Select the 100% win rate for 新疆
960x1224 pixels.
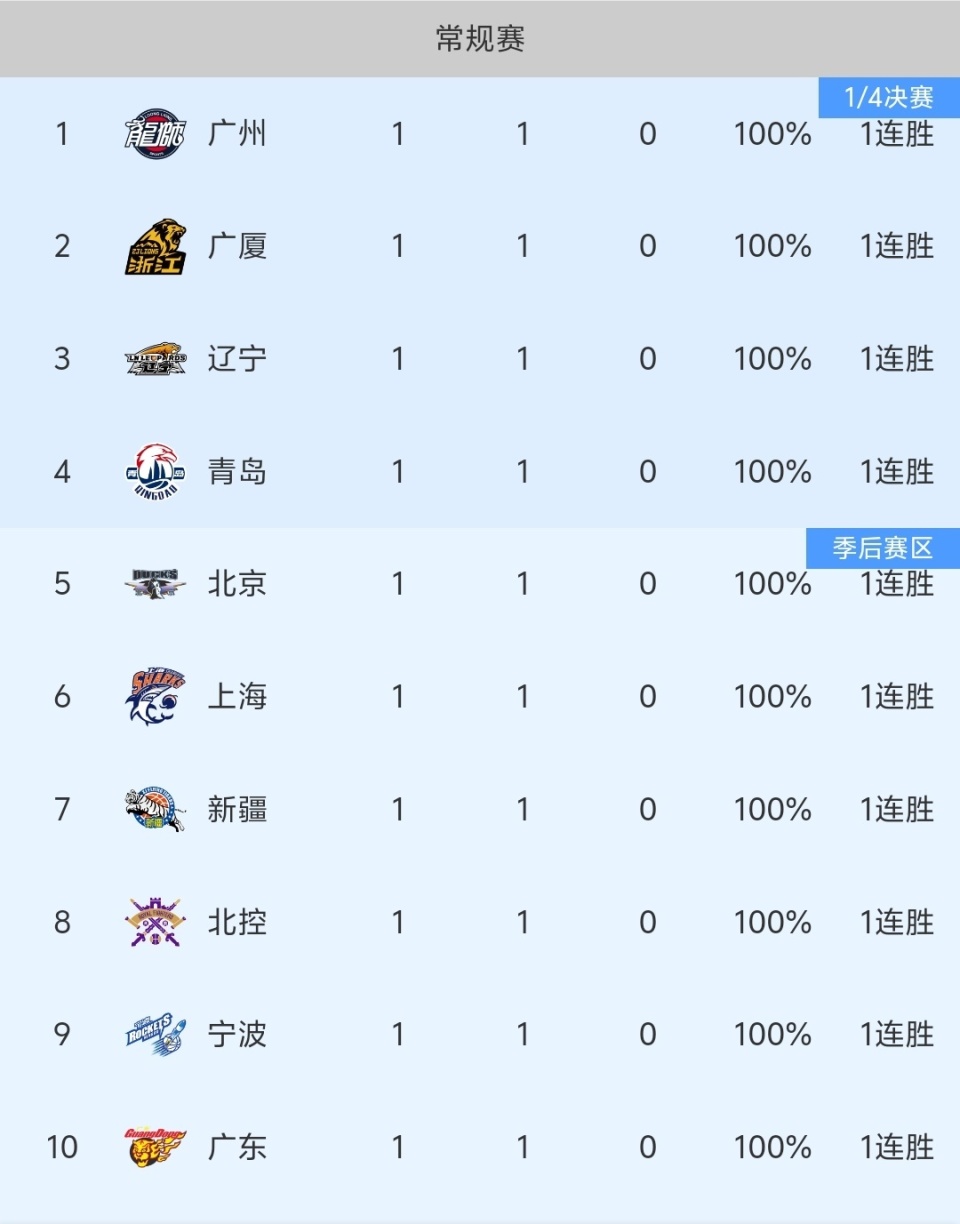pyautogui.click(x=772, y=809)
